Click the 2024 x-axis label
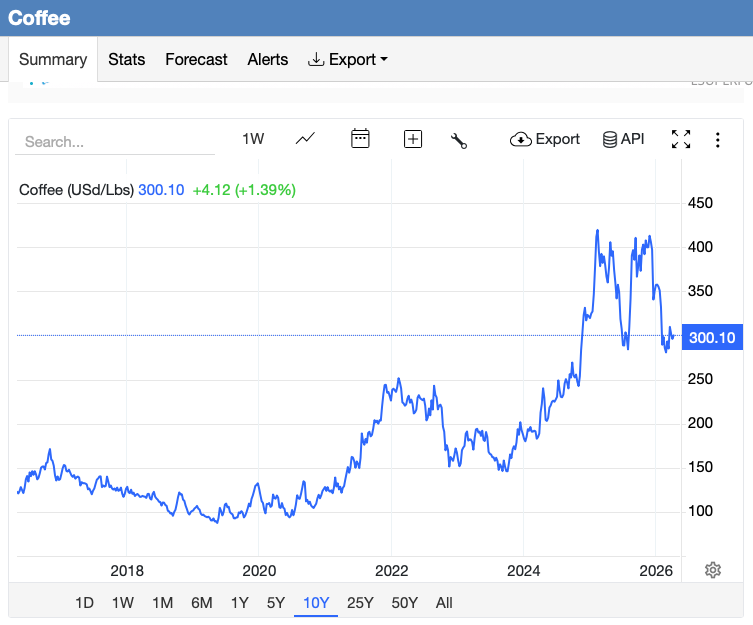 [523, 571]
